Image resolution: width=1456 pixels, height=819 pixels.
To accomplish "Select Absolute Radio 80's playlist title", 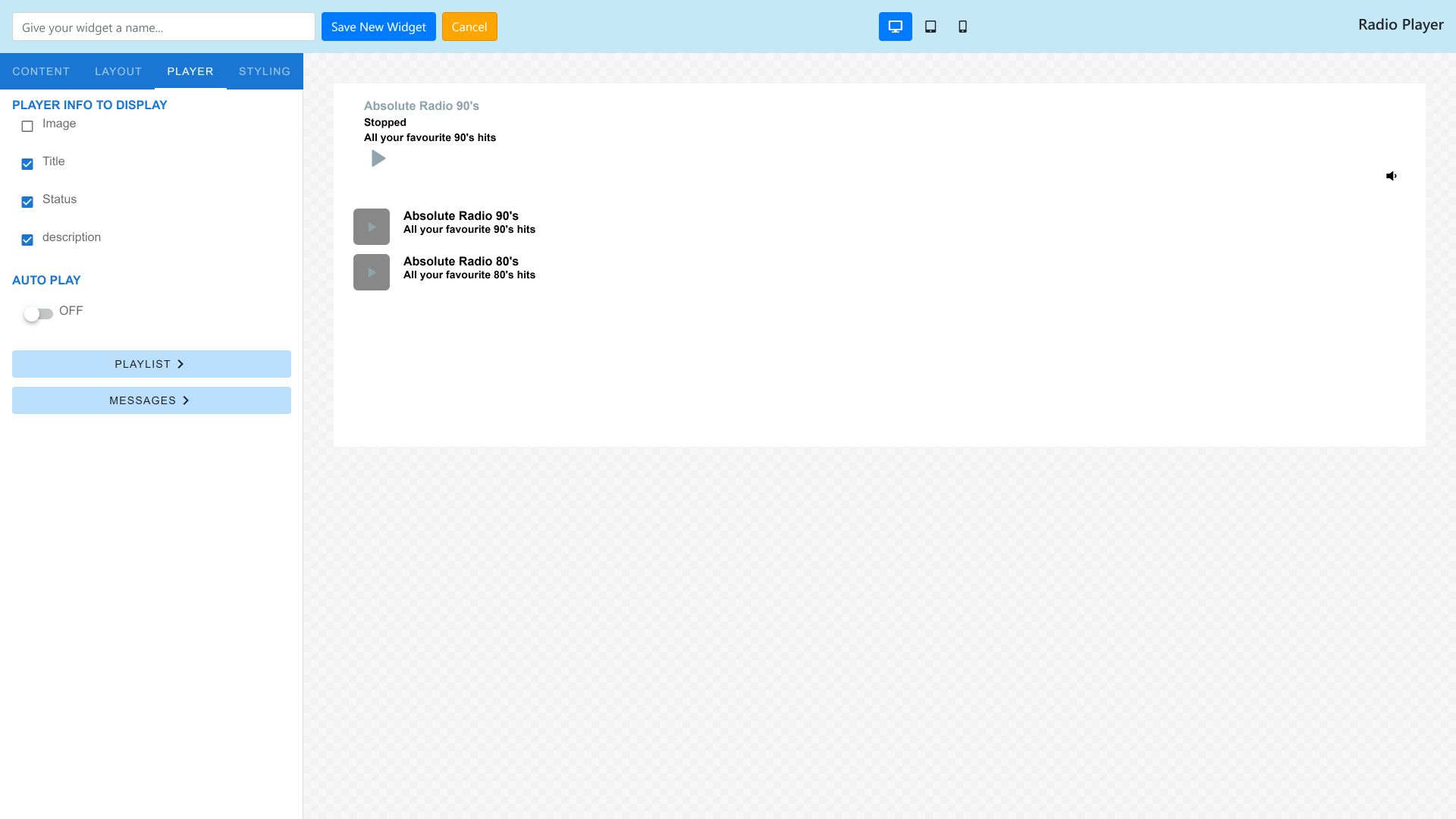I will click(x=461, y=262).
